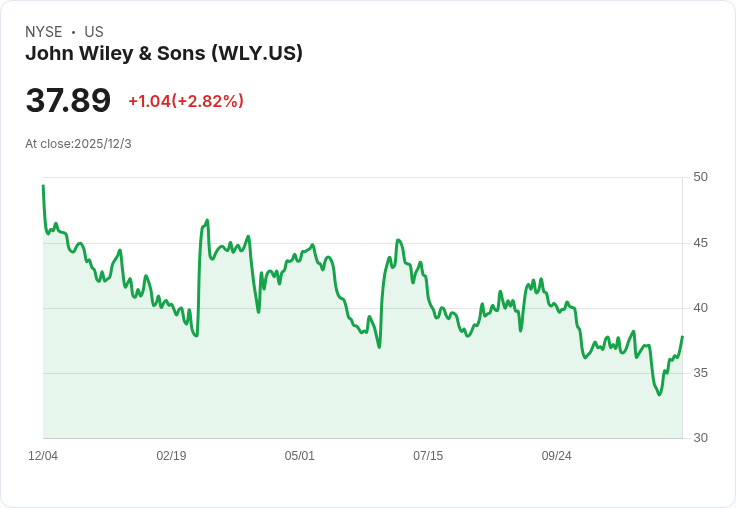Viewport: 736px width, 508px height.
Task: Click the chart line's final endpoint
Action: (x=682, y=337)
